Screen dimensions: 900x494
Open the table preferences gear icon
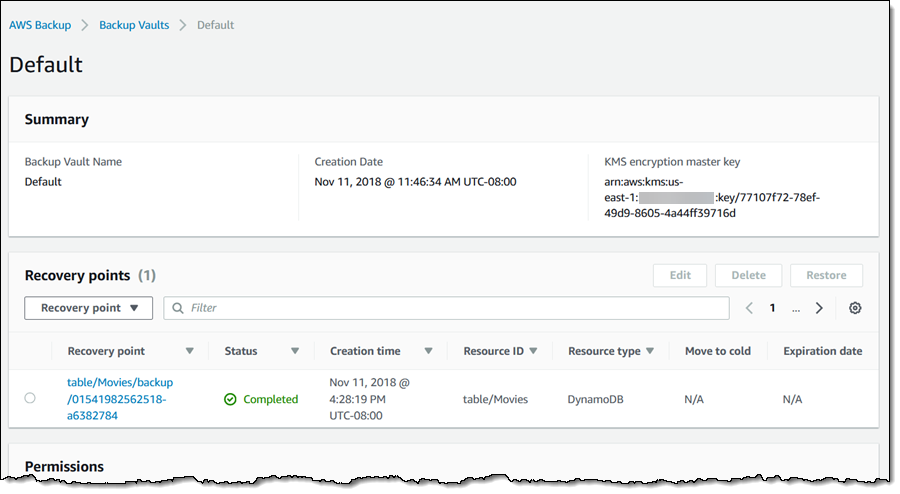pos(855,308)
